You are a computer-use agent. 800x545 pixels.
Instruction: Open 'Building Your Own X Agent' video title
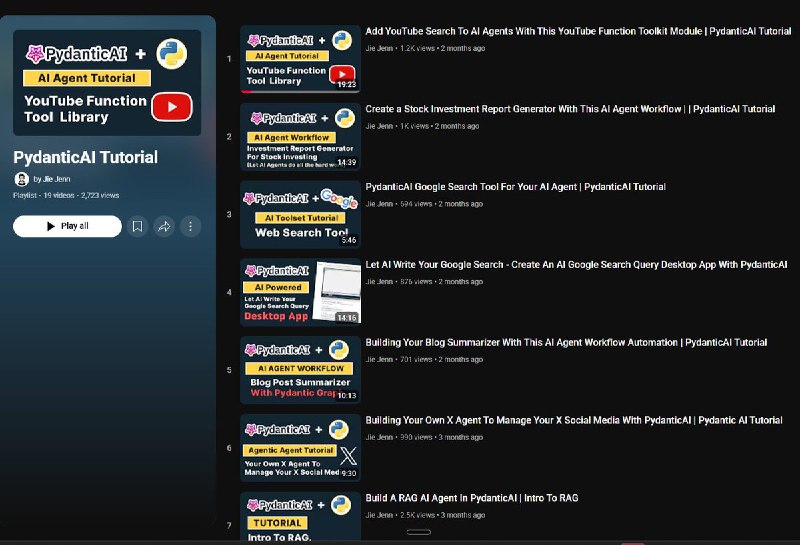click(x=574, y=420)
